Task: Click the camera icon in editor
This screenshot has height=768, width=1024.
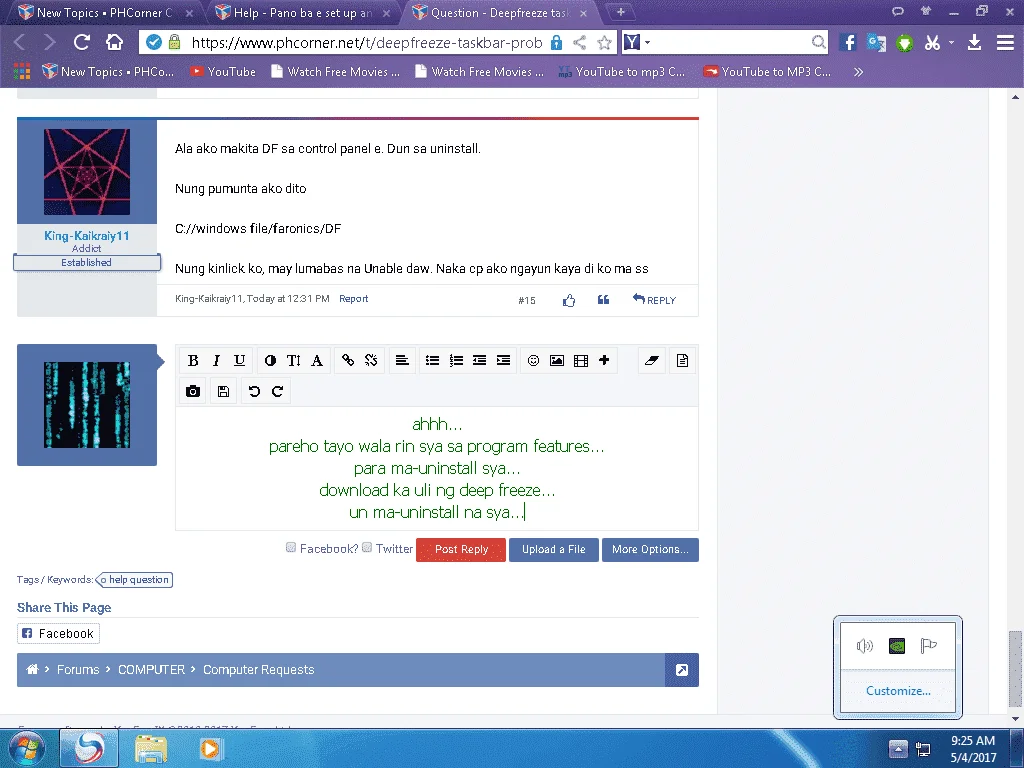Action: [x=193, y=391]
